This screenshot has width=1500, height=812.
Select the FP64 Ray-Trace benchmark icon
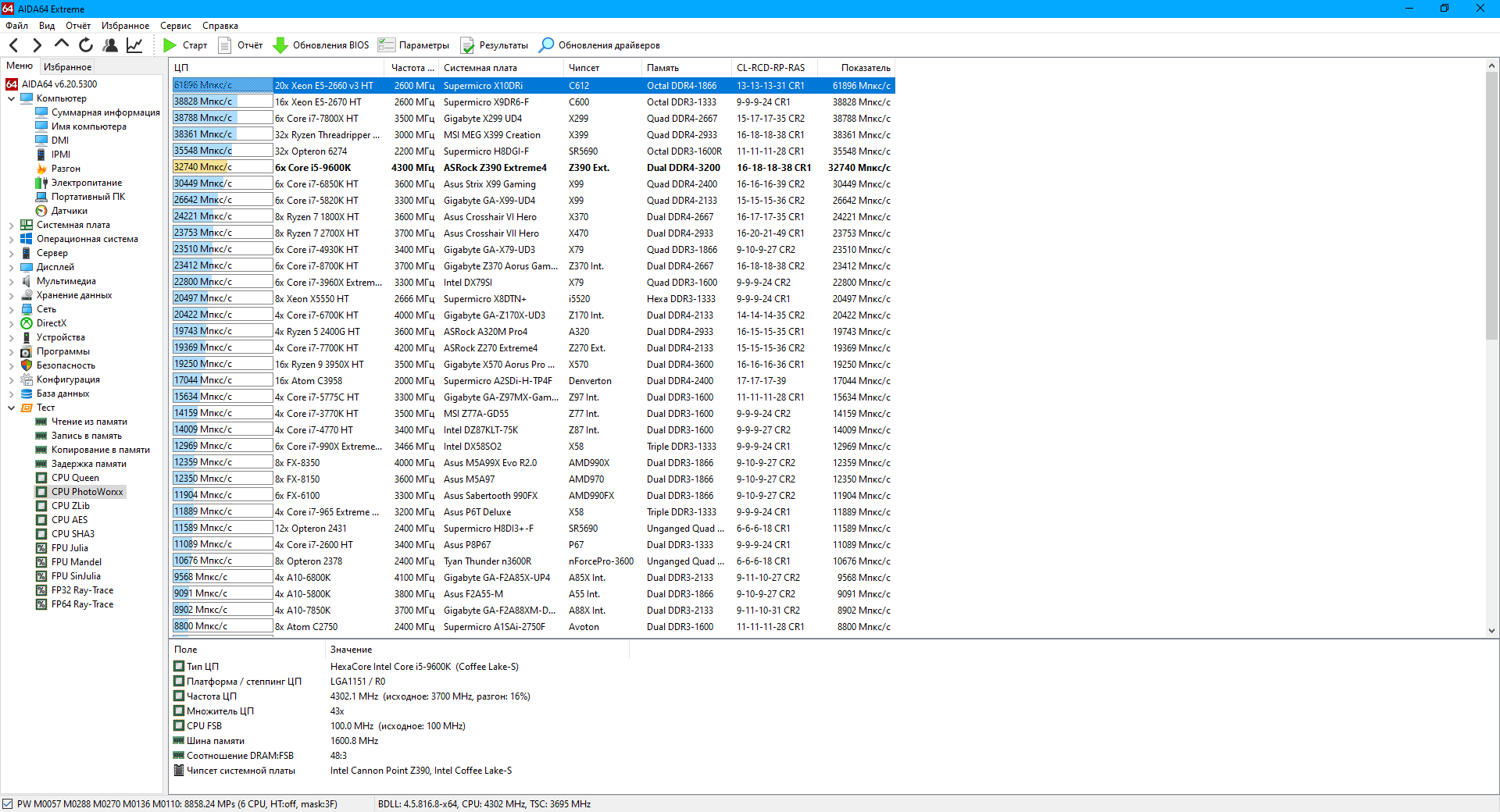pos(41,604)
